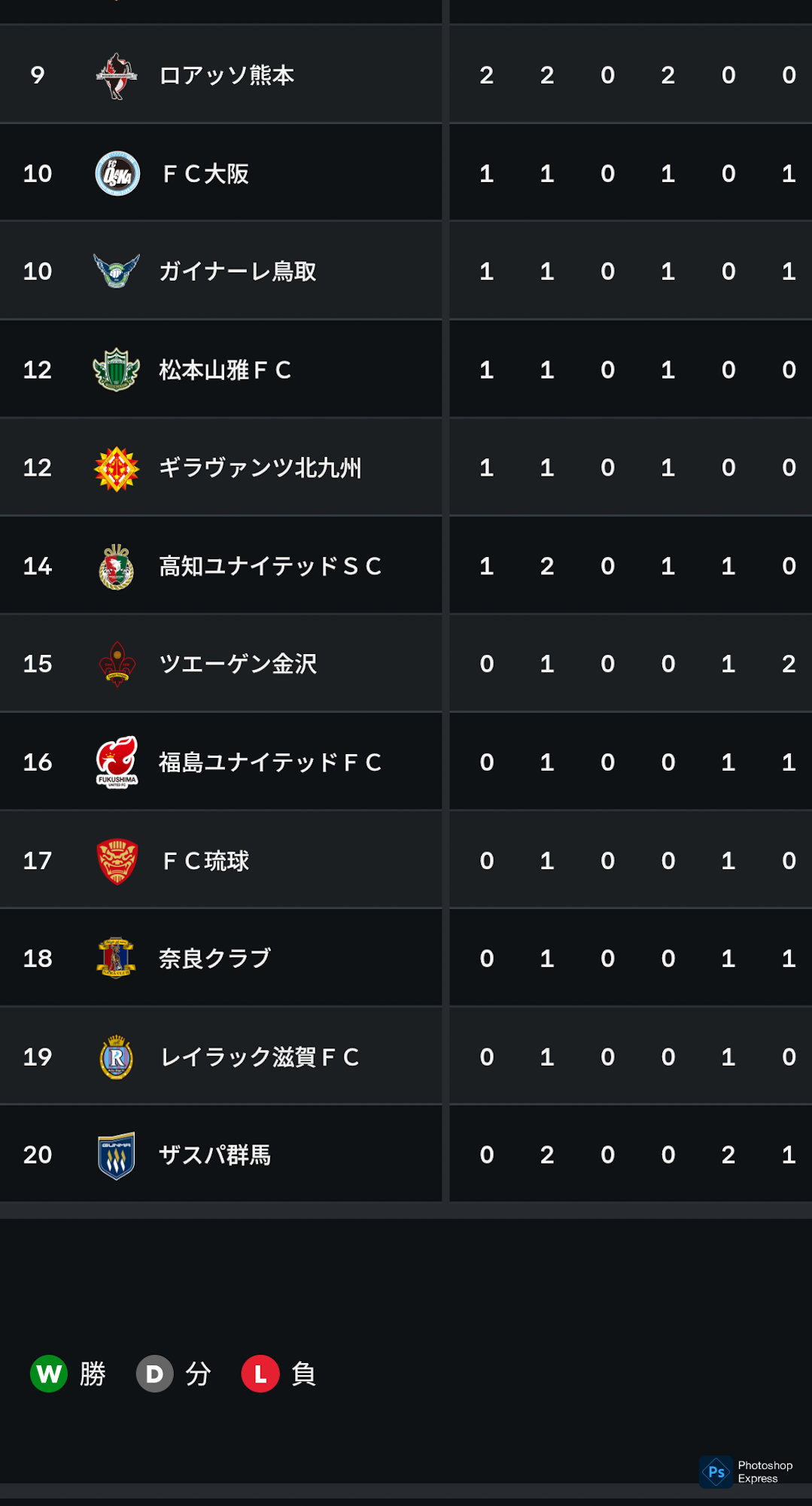This screenshot has height=1506, width=812.
Task: Open the ロアッソ熊本 team name link
Action: [x=227, y=75]
